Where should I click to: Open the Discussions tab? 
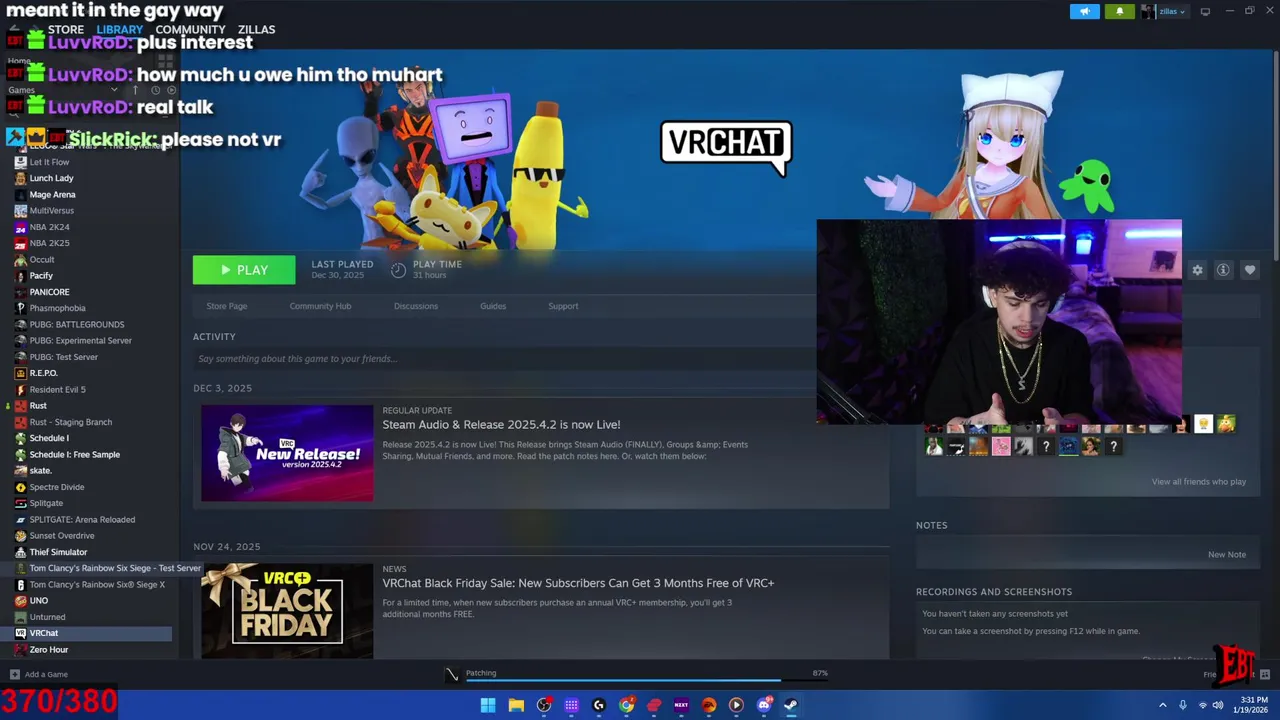point(416,306)
